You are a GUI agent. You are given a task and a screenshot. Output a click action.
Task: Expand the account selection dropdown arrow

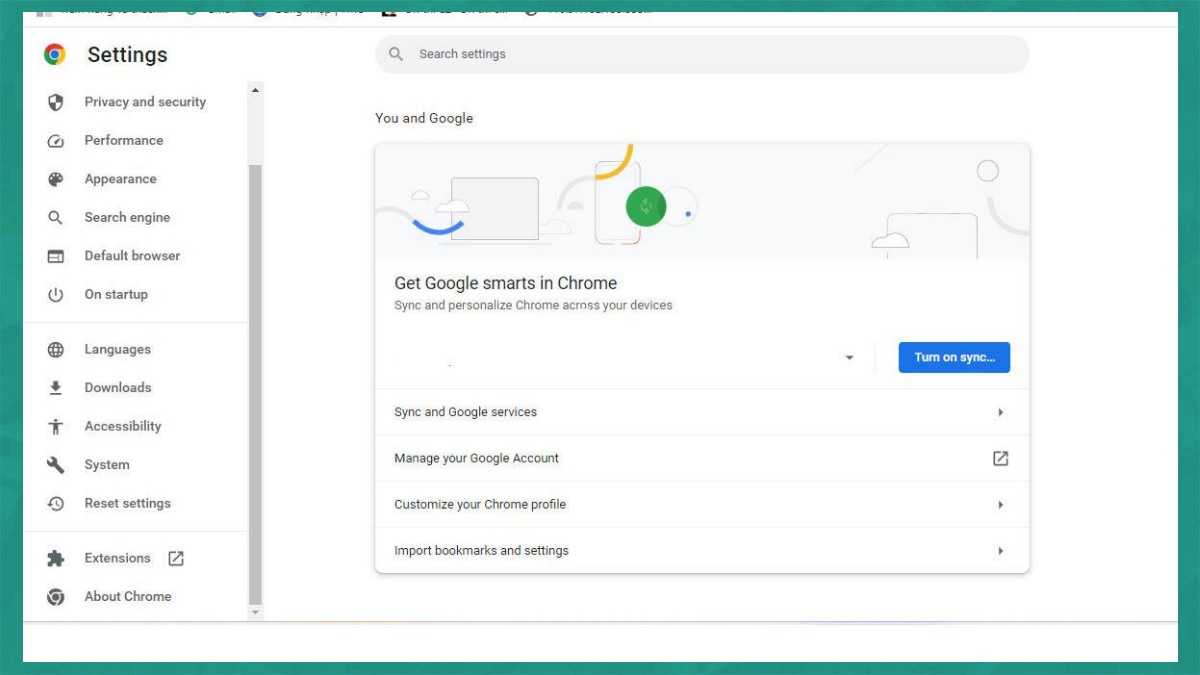pos(849,357)
